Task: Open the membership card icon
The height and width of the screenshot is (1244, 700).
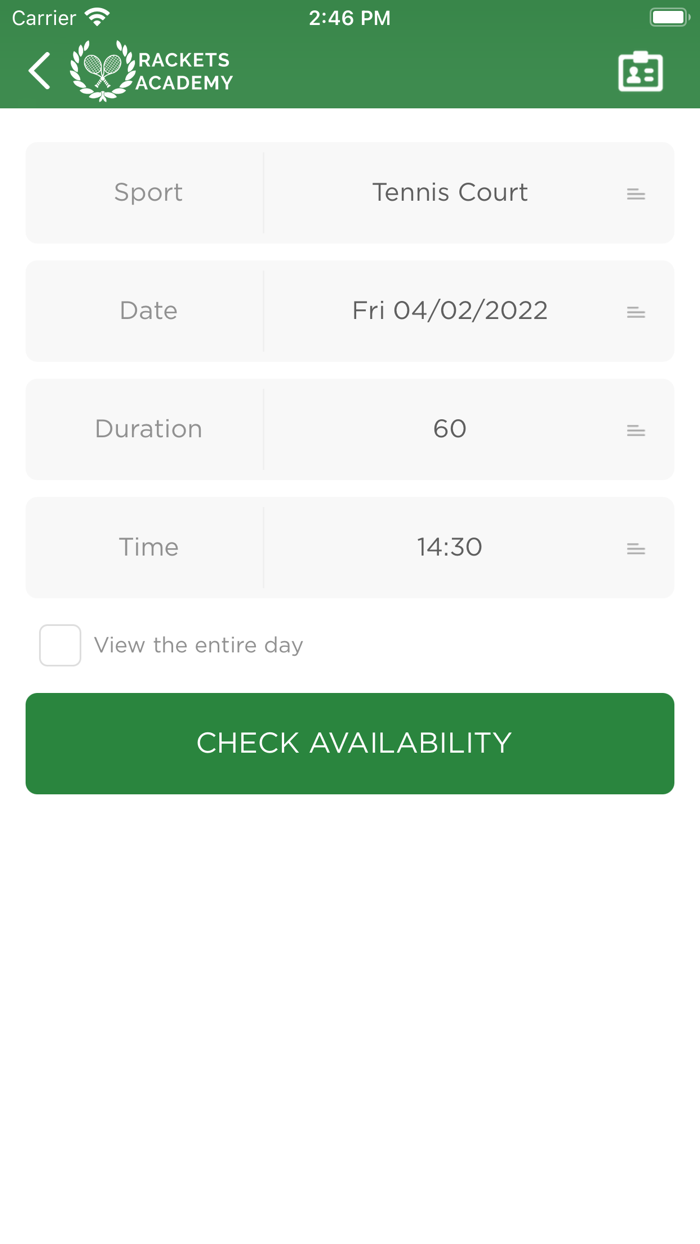Action: [x=640, y=72]
